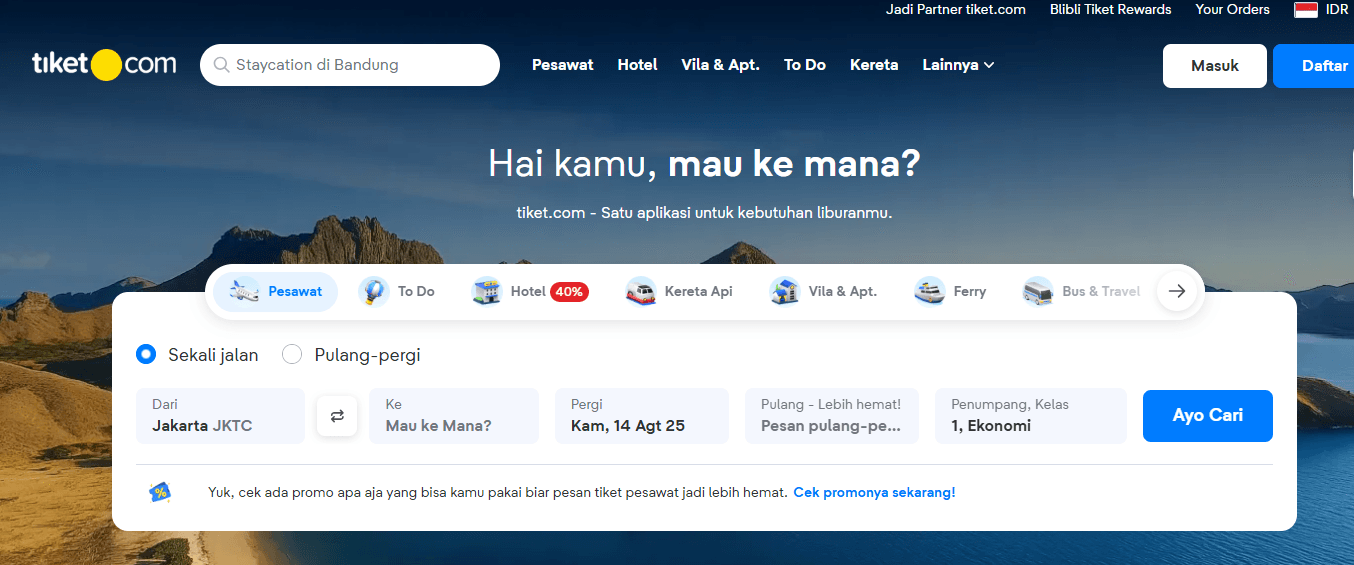
Task: Open Your Orders in top bar
Action: tap(1232, 10)
